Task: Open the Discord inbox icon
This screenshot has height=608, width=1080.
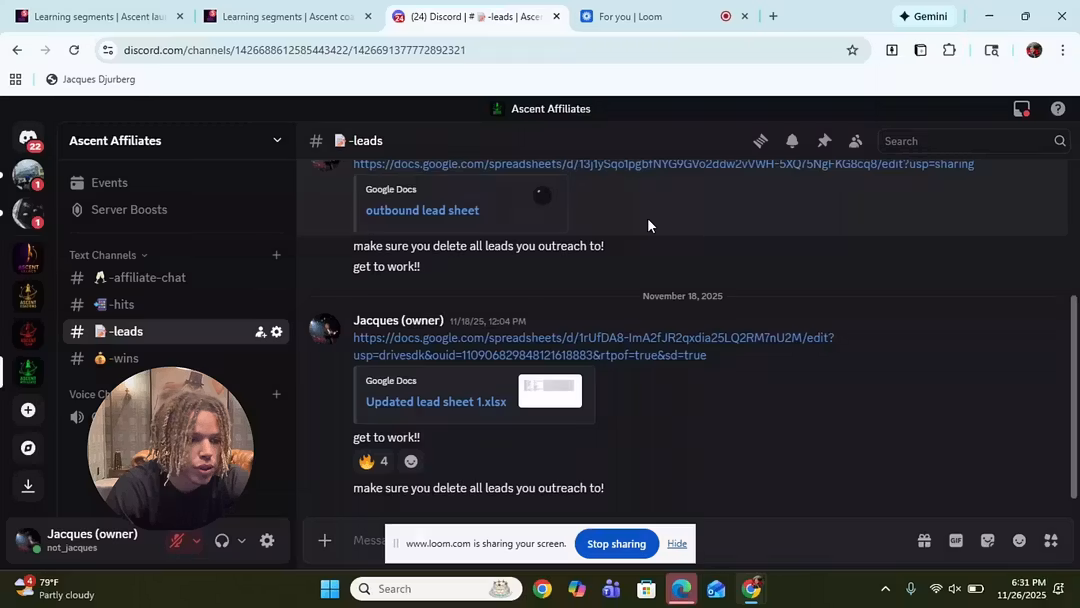Action: coord(1021,109)
